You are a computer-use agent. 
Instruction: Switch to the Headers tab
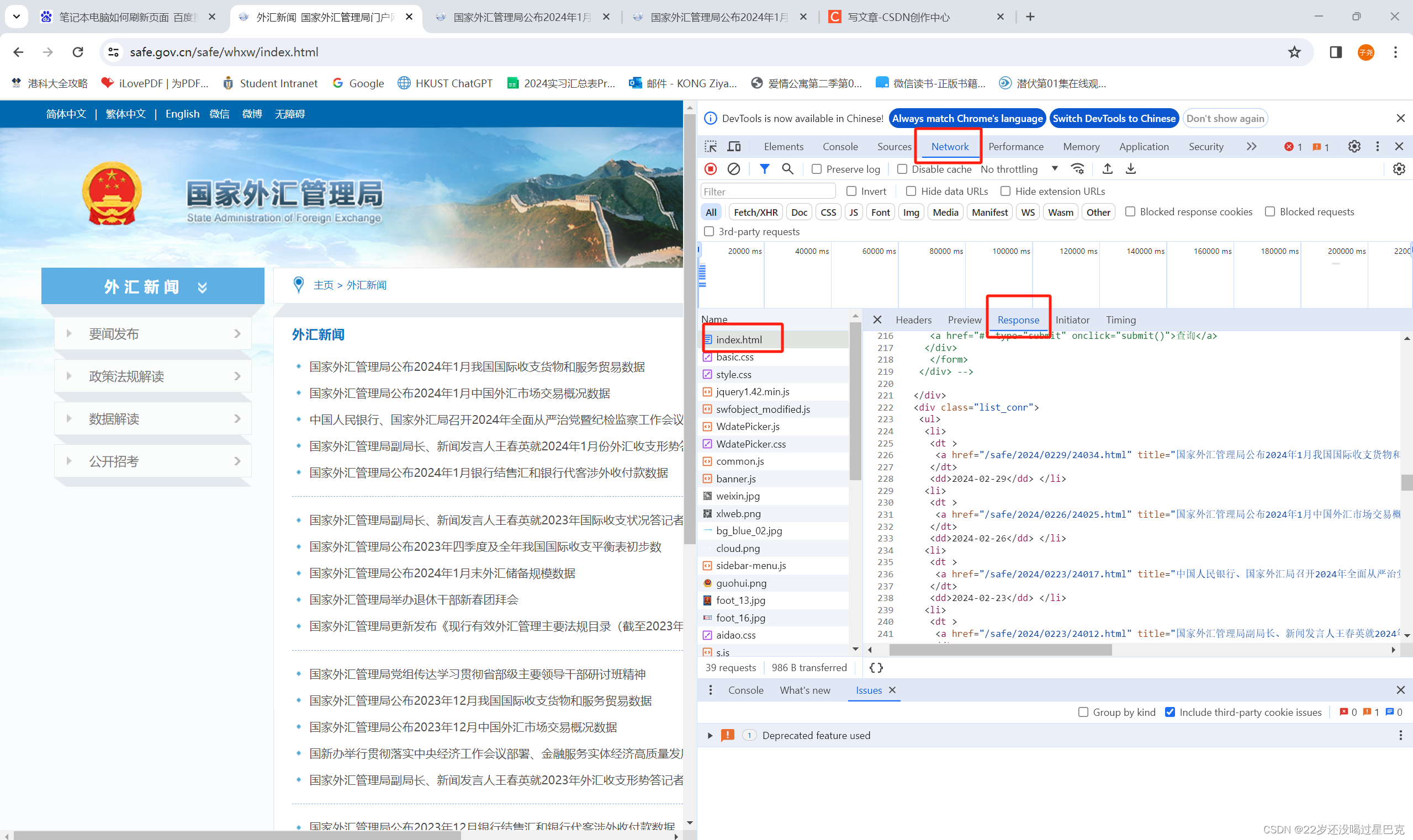[913, 320]
